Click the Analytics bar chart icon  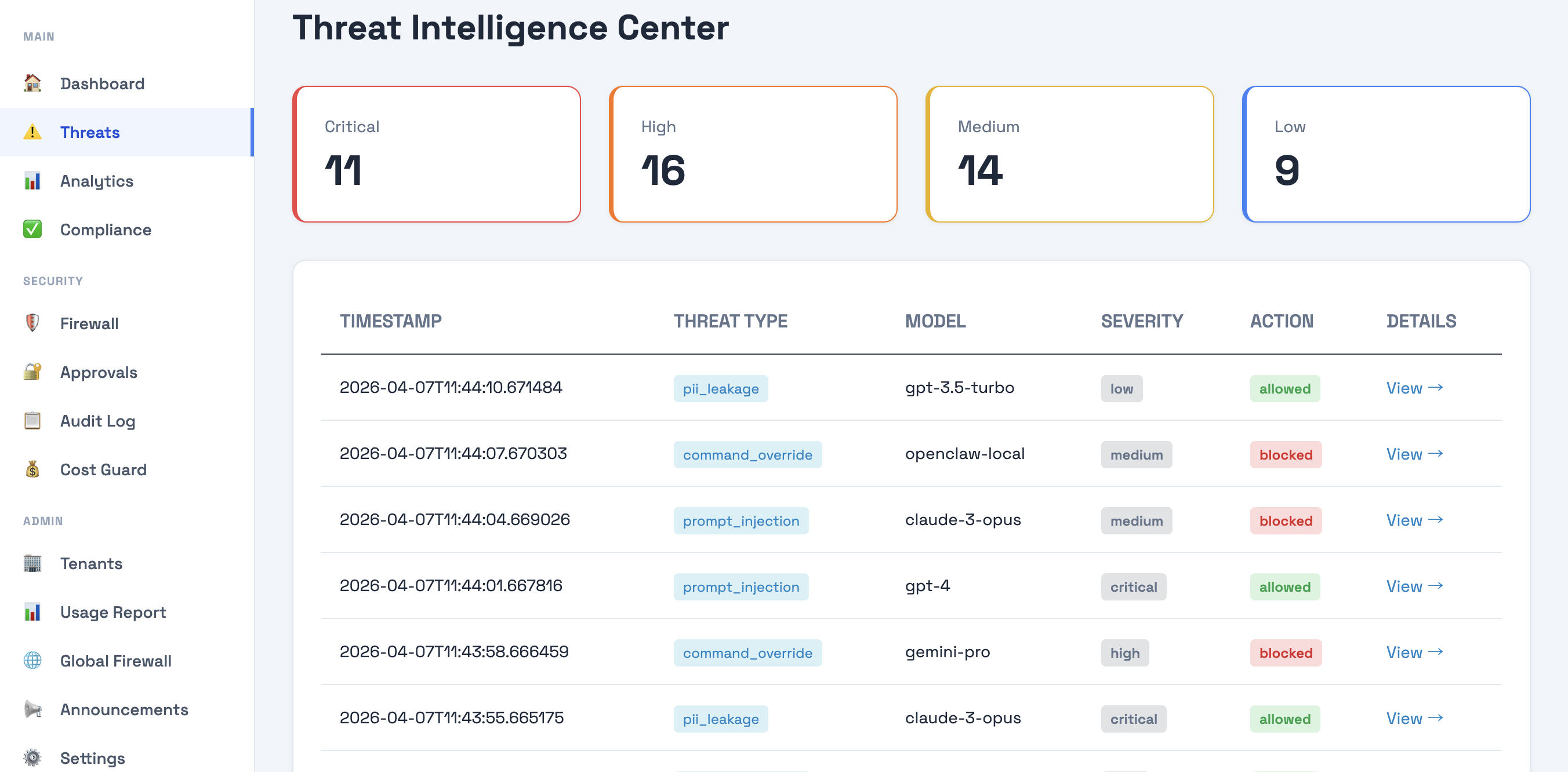32,181
